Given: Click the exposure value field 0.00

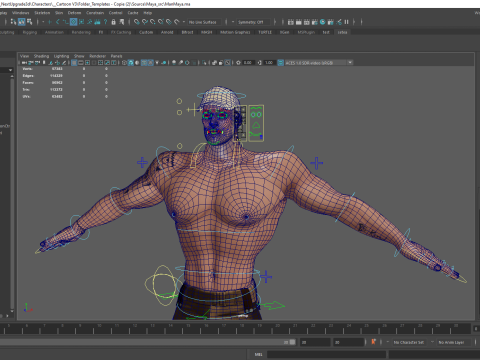Looking at the screenshot, I should [248, 63].
